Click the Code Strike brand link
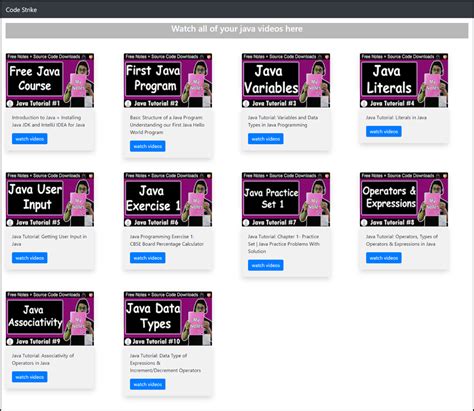 (21, 10)
